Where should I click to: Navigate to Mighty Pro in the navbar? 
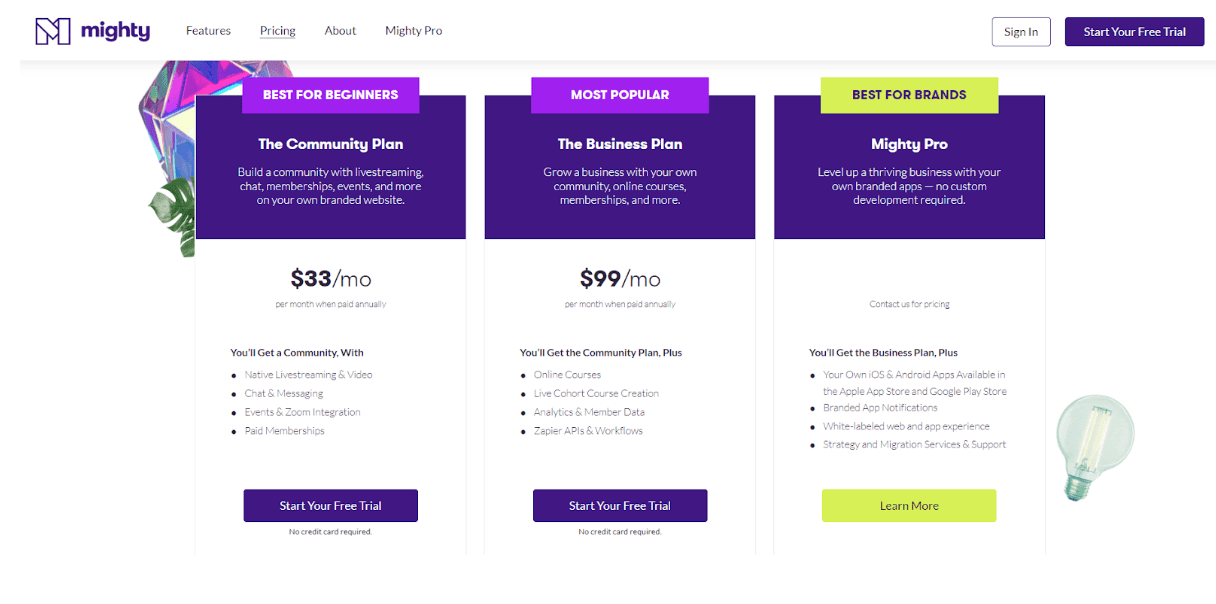(x=413, y=30)
